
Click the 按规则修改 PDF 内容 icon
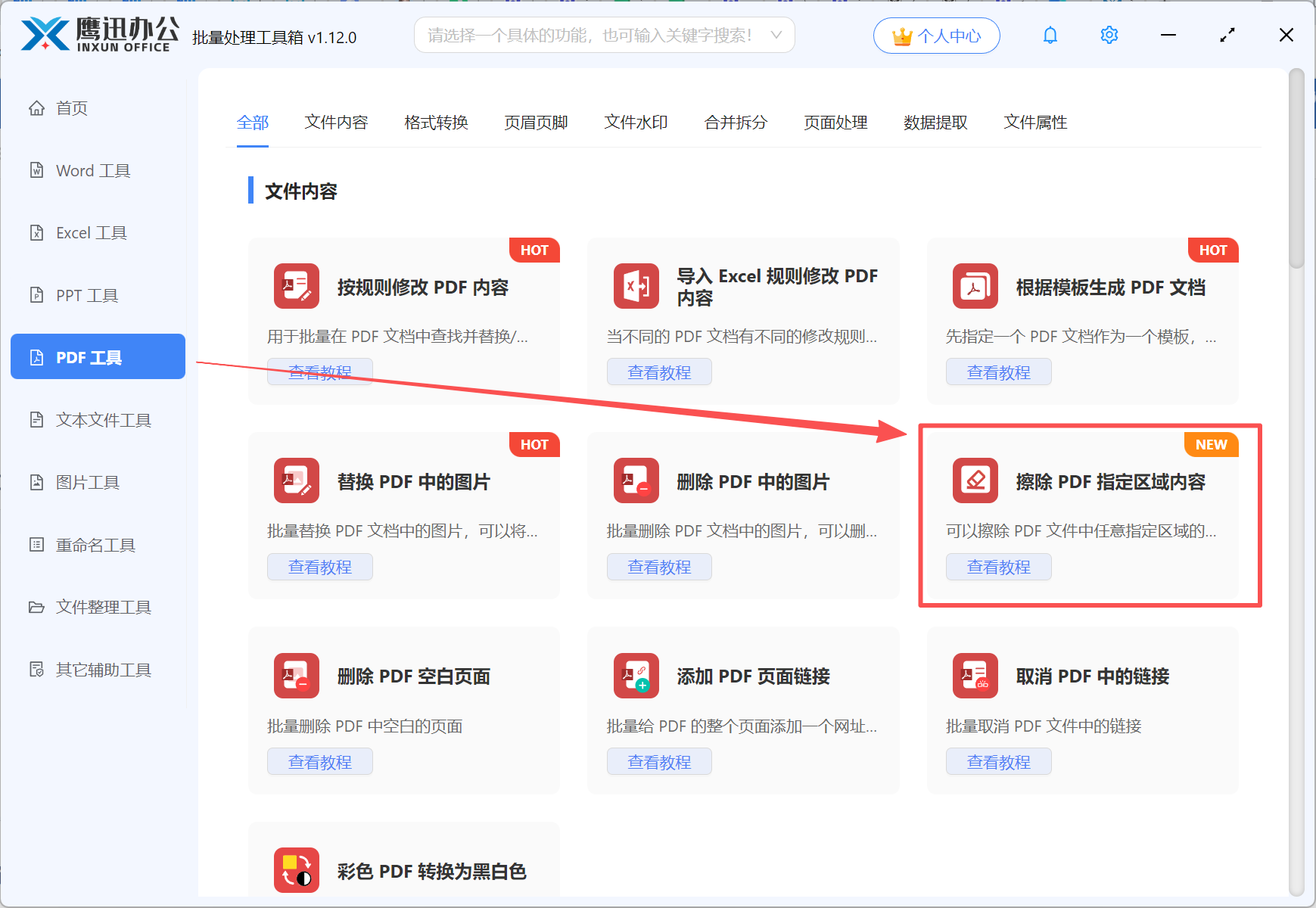(297, 286)
